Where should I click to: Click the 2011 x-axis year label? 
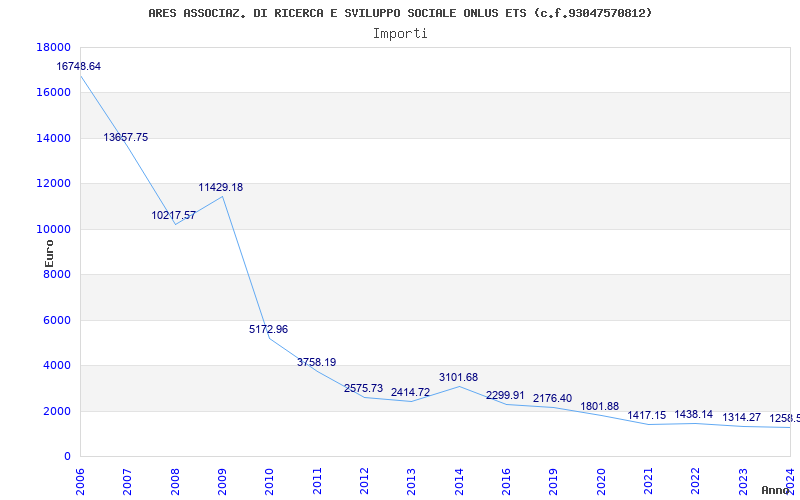click(317, 482)
